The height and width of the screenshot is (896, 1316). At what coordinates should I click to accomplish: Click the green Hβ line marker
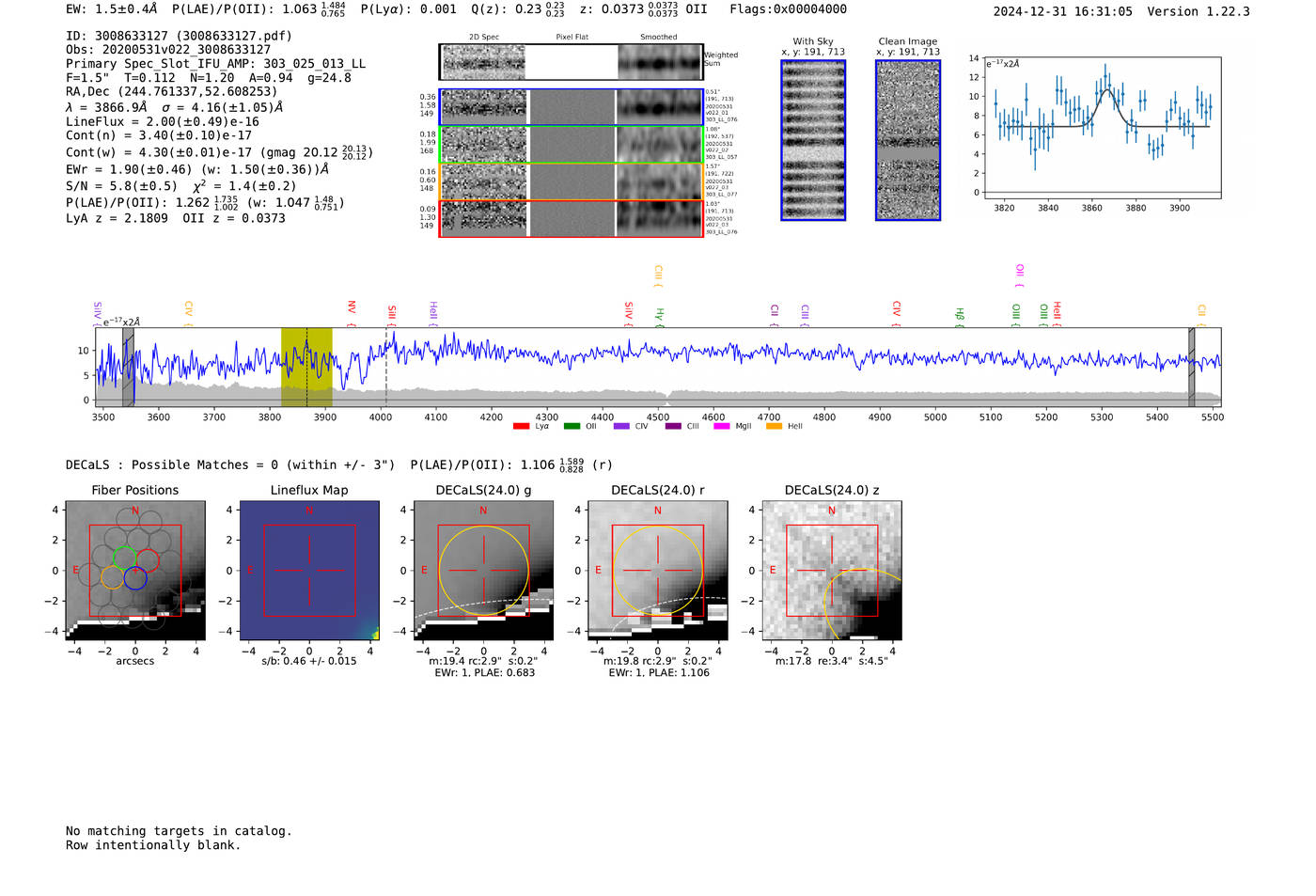tap(960, 317)
